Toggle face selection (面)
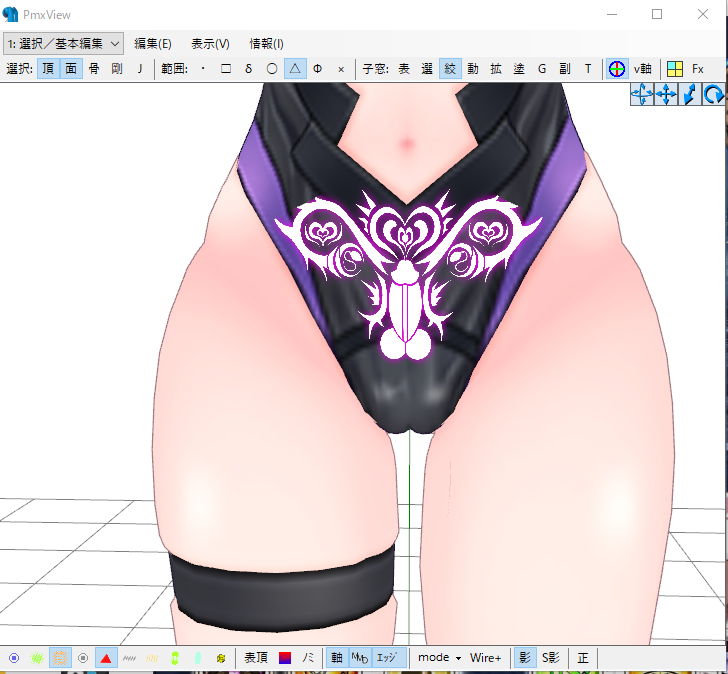 click(71, 69)
